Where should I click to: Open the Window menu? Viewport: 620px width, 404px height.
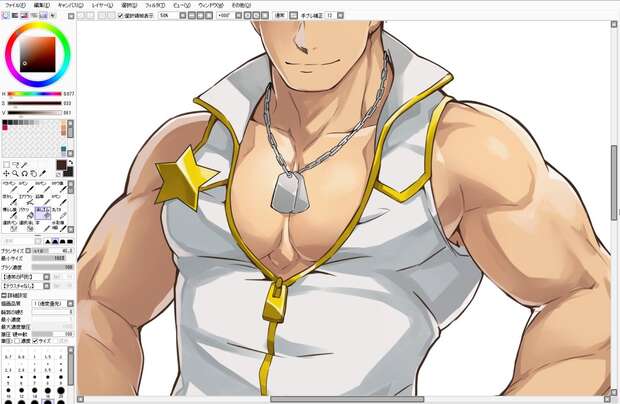click(211, 6)
